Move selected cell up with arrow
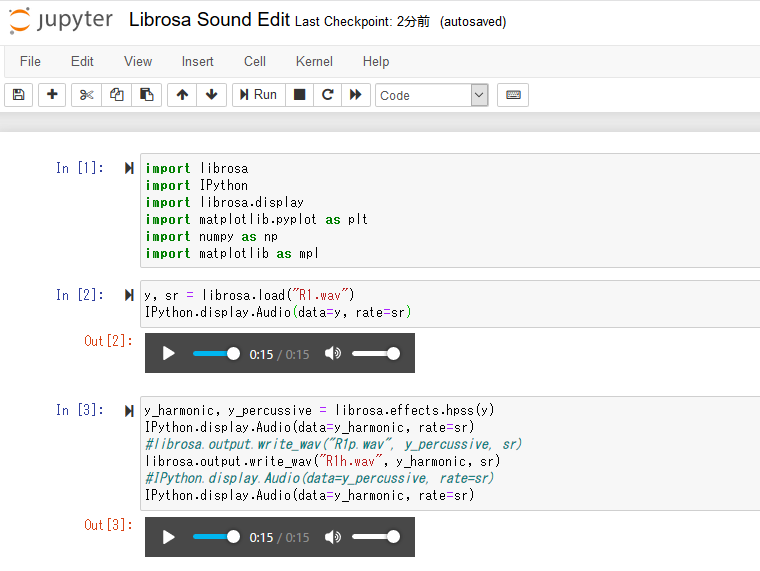Screen dimensions: 760x571 [182, 95]
